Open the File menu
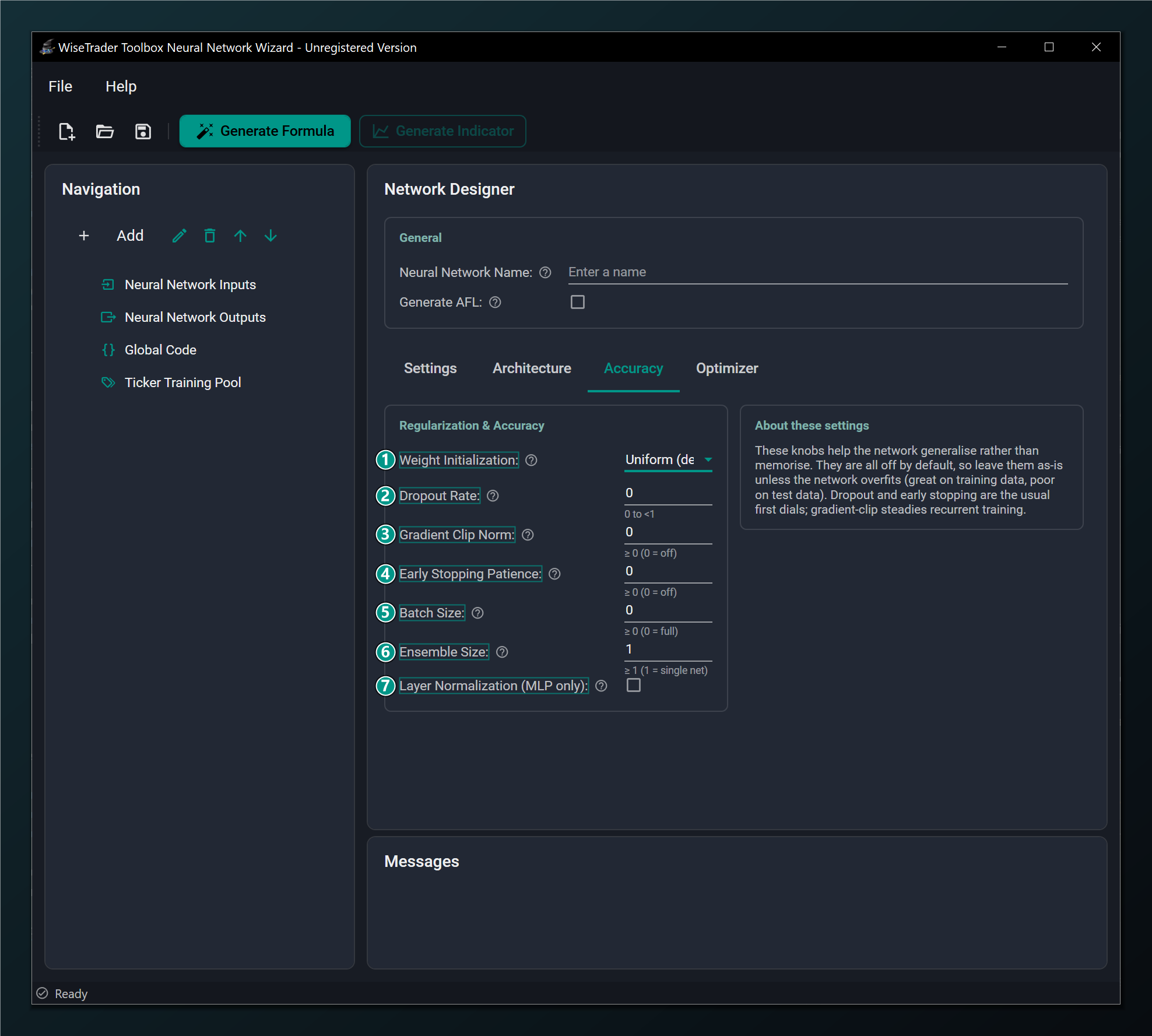 61,86
